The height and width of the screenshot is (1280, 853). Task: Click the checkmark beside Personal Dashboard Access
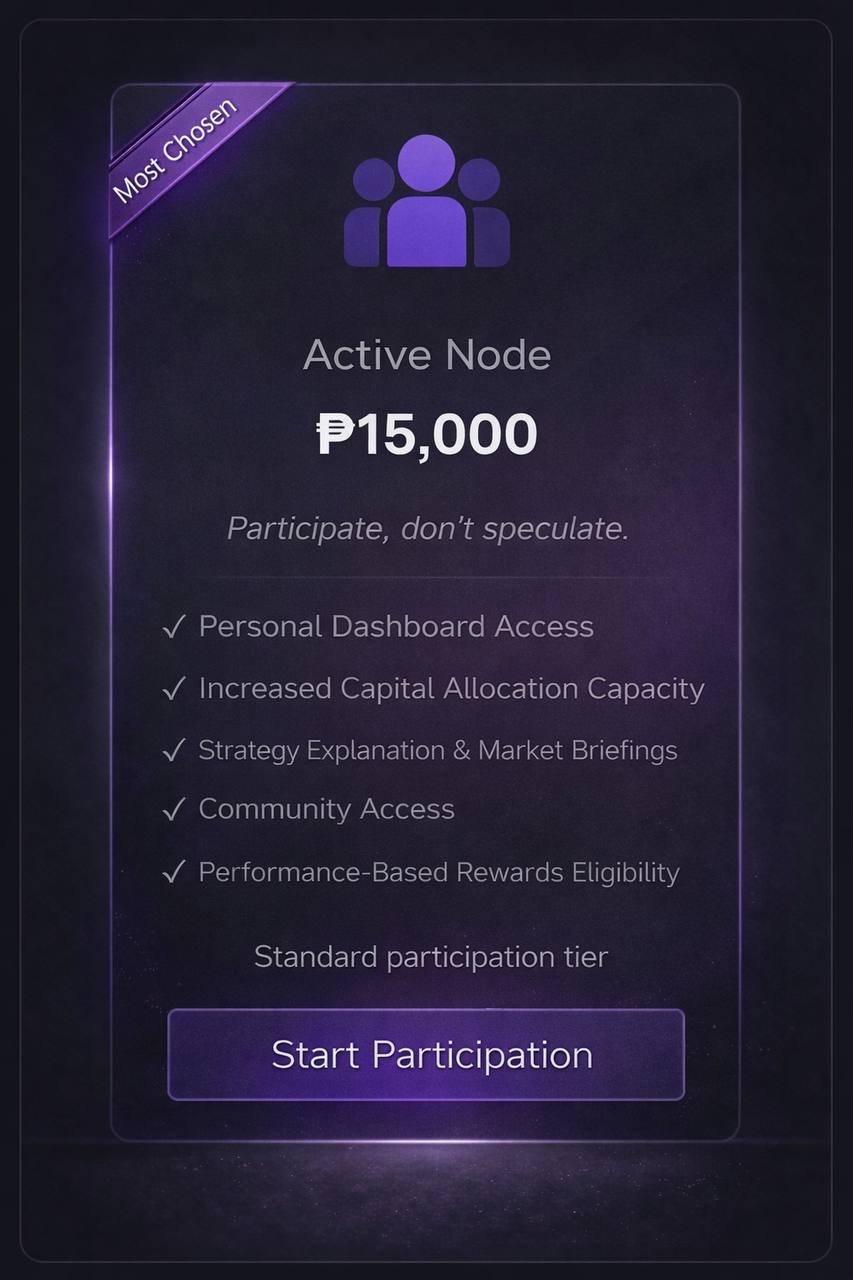click(173, 628)
